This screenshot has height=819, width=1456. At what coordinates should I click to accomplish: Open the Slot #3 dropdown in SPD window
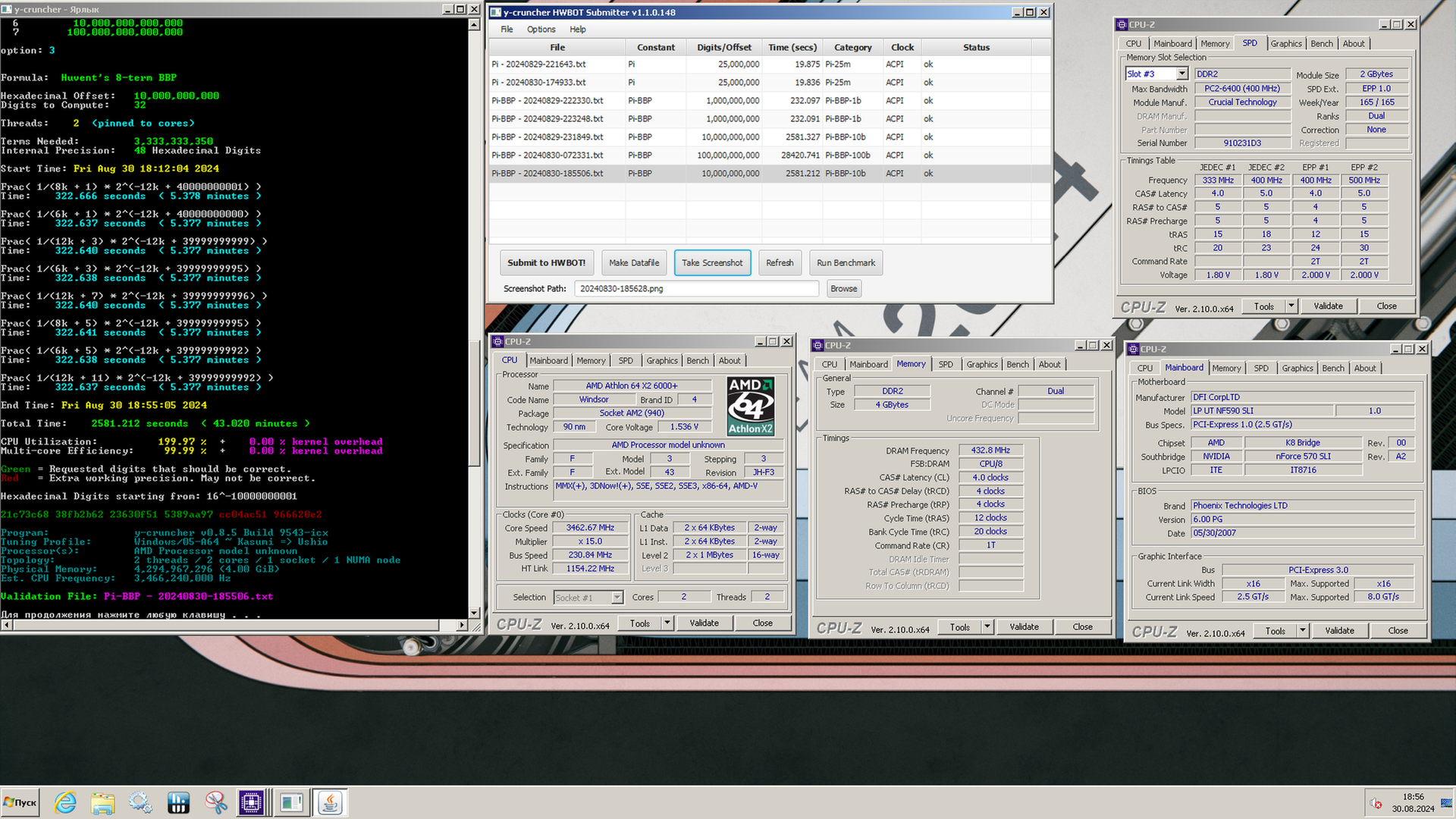point(1181,74)
